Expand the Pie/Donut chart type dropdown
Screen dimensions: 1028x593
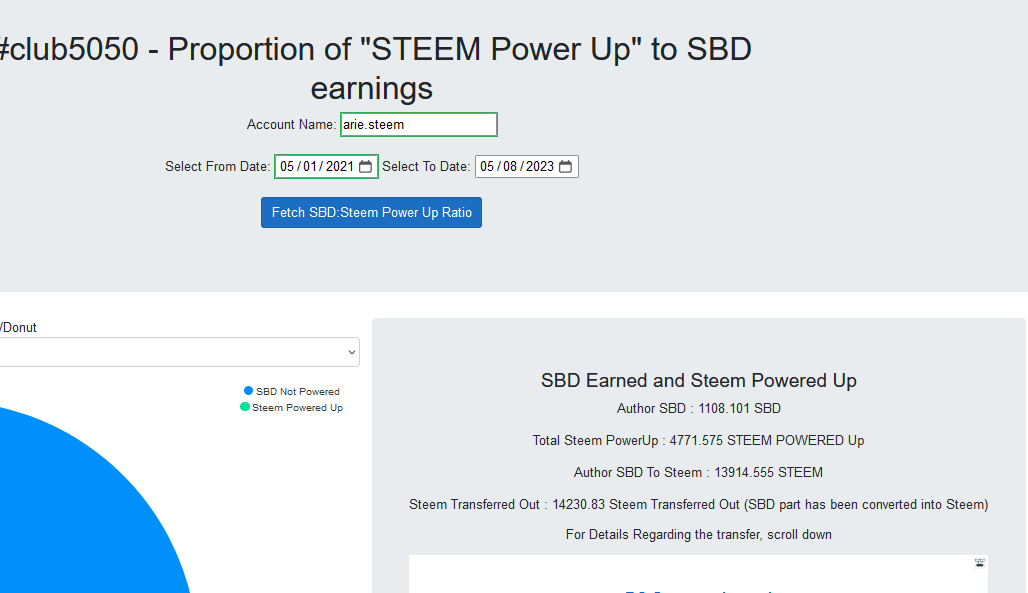pyautogui.click(x=178, y=352)
